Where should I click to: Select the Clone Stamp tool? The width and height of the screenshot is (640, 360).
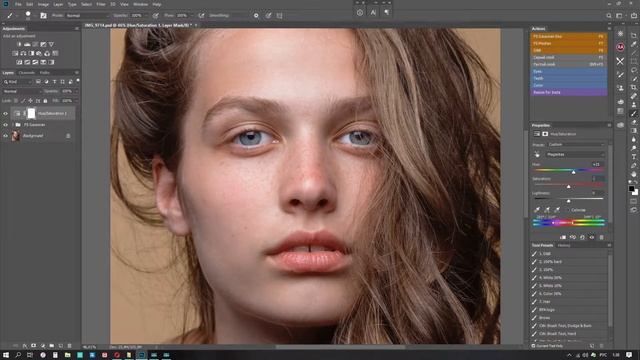[x=633, y=104]
